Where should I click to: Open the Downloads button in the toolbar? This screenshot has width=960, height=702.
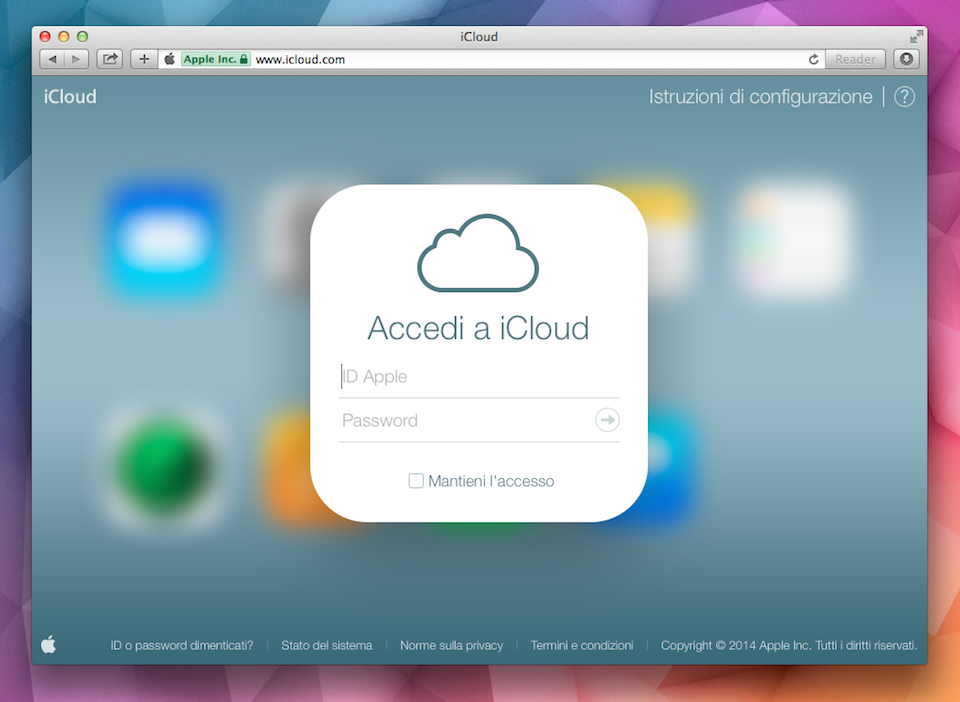pos(907,59)
